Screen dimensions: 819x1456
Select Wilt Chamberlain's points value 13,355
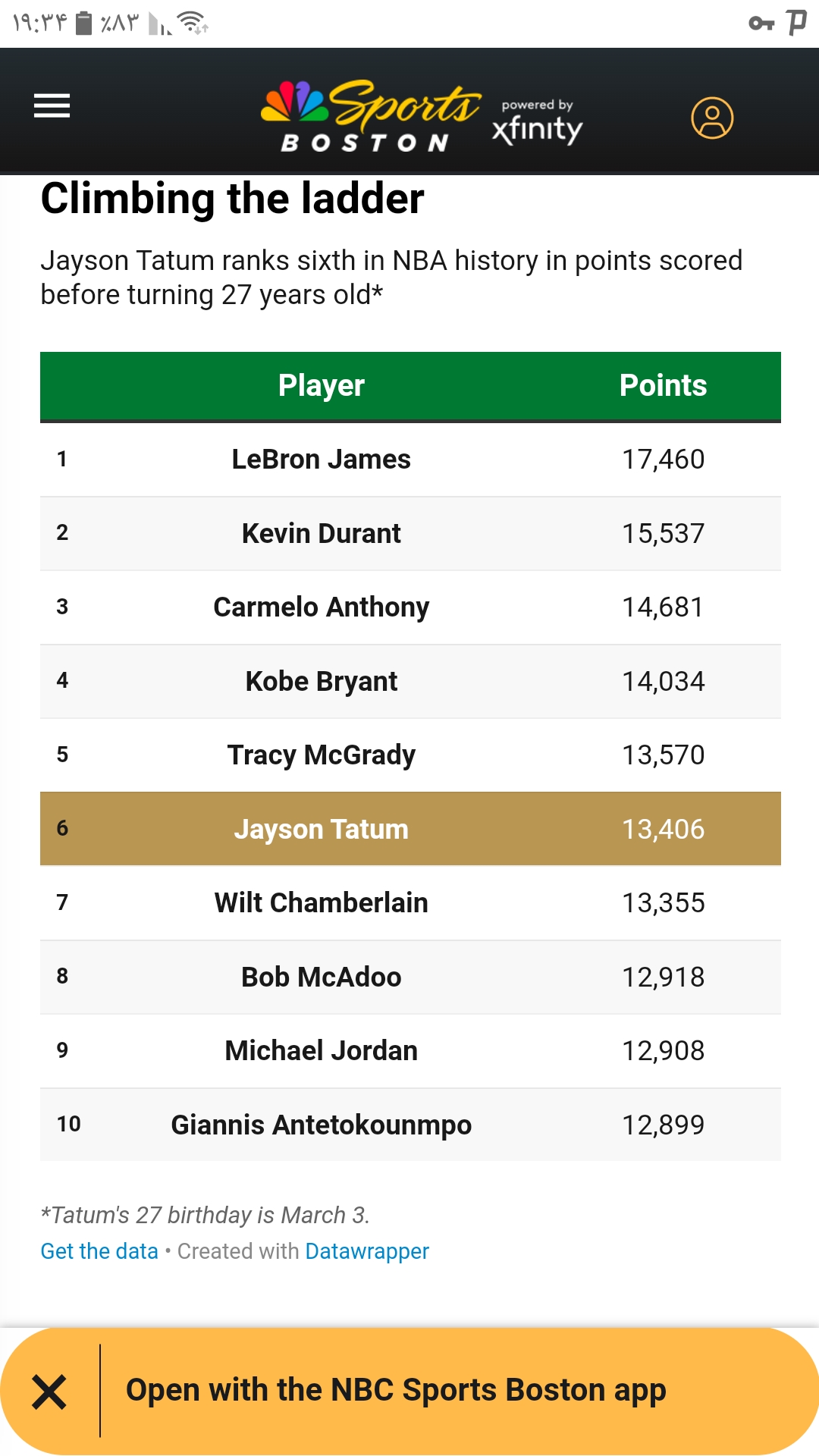point(663,903)
